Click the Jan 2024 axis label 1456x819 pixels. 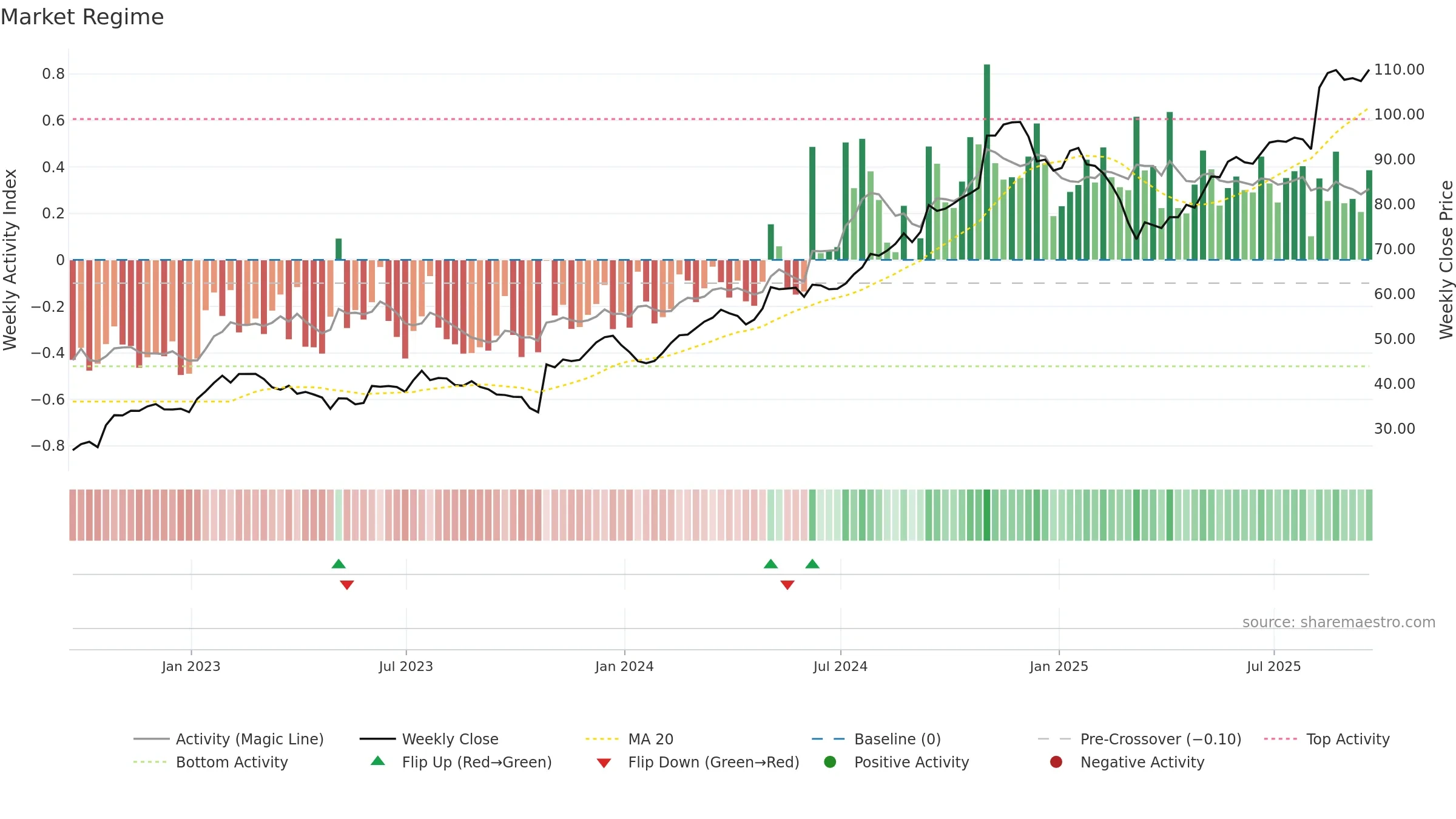[624, 666]
